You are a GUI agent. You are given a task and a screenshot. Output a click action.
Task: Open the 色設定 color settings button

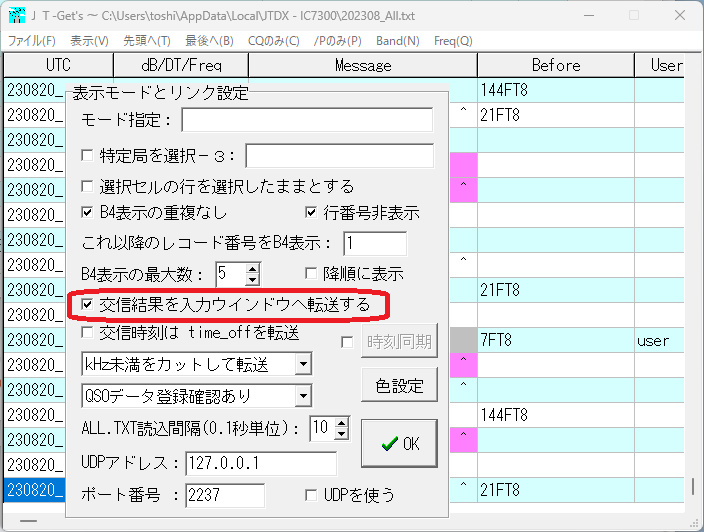pos(399,385)
